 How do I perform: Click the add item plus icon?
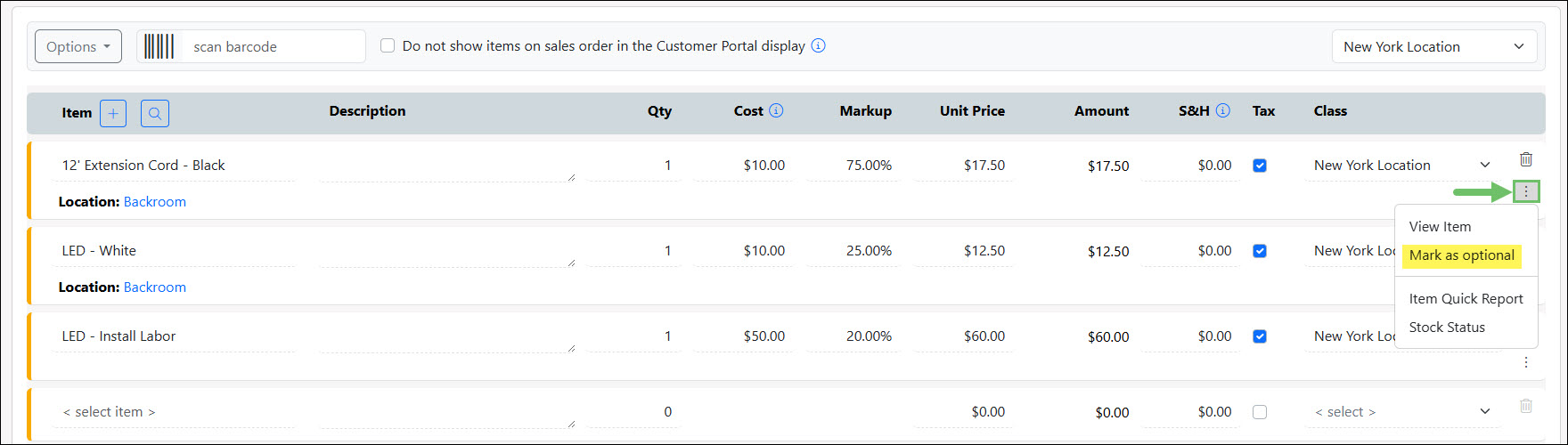pyautogui.click(x=113, y=113)
